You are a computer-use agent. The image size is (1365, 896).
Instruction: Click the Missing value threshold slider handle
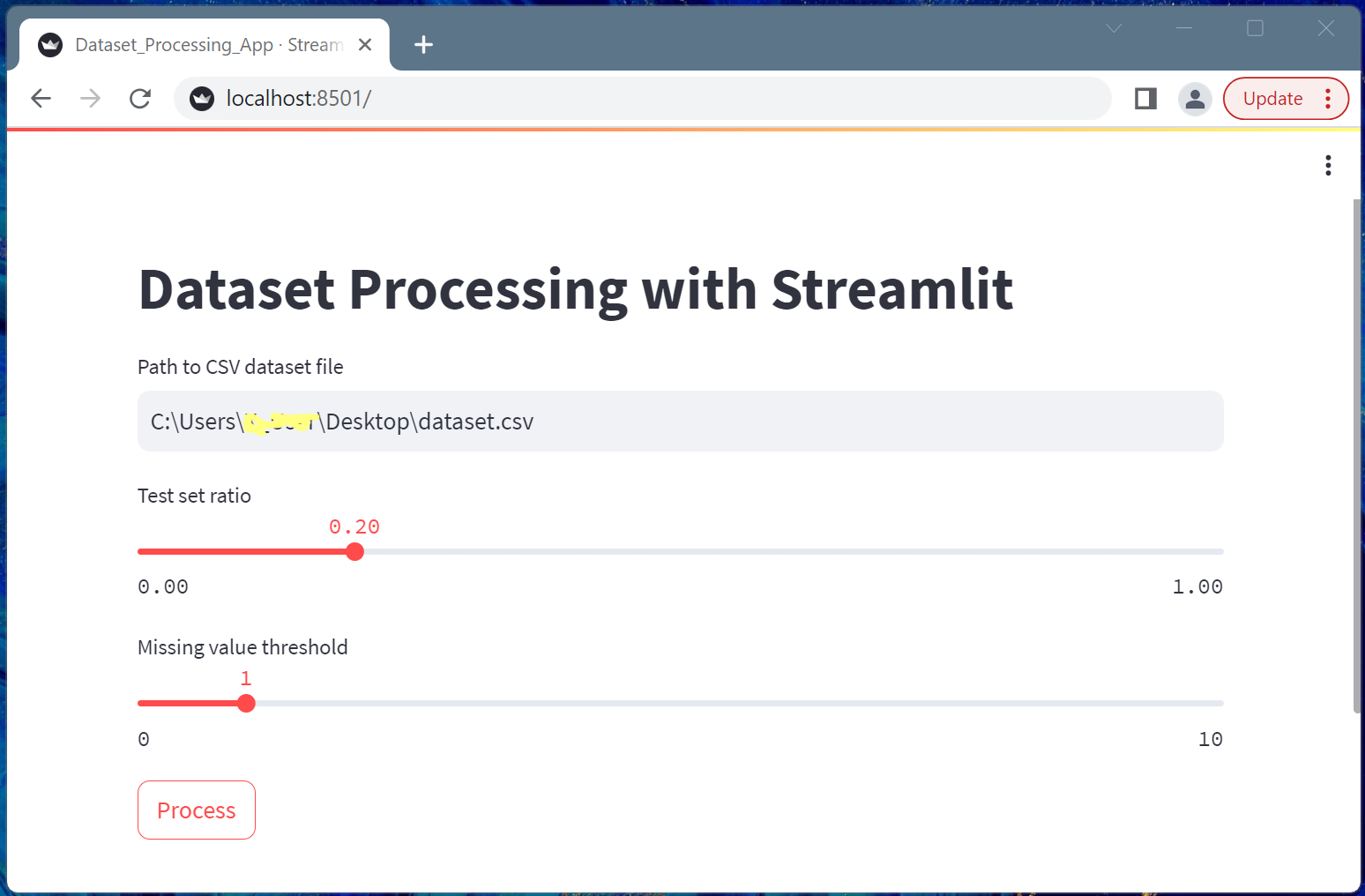coord(246,703)
